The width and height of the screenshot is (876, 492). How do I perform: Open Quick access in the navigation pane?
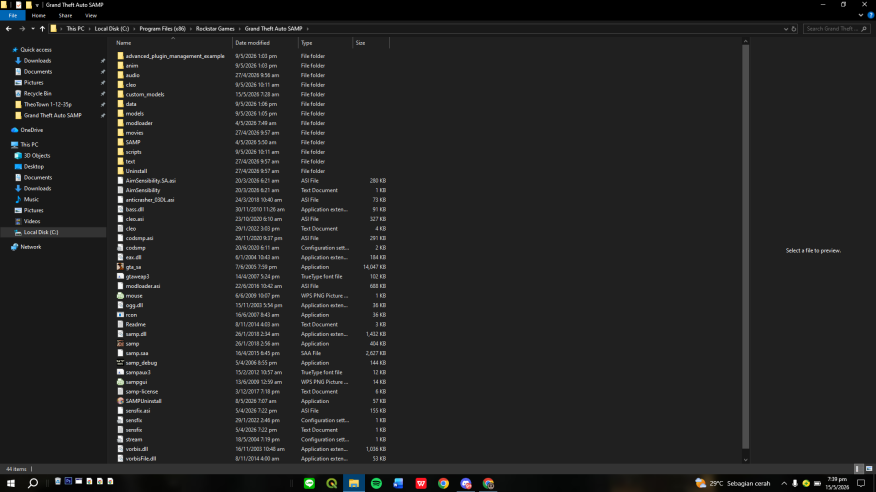click(x=36, y=50)
